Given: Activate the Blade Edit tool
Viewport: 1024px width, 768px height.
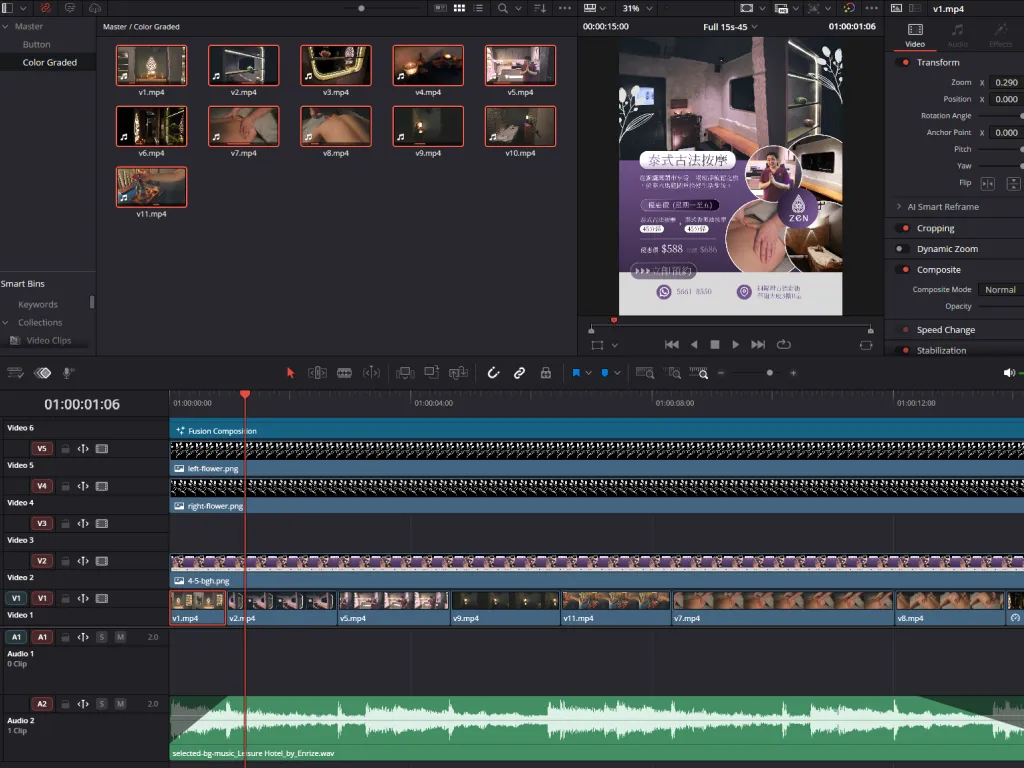Looking at the screenshot, I should click(344, 373).
